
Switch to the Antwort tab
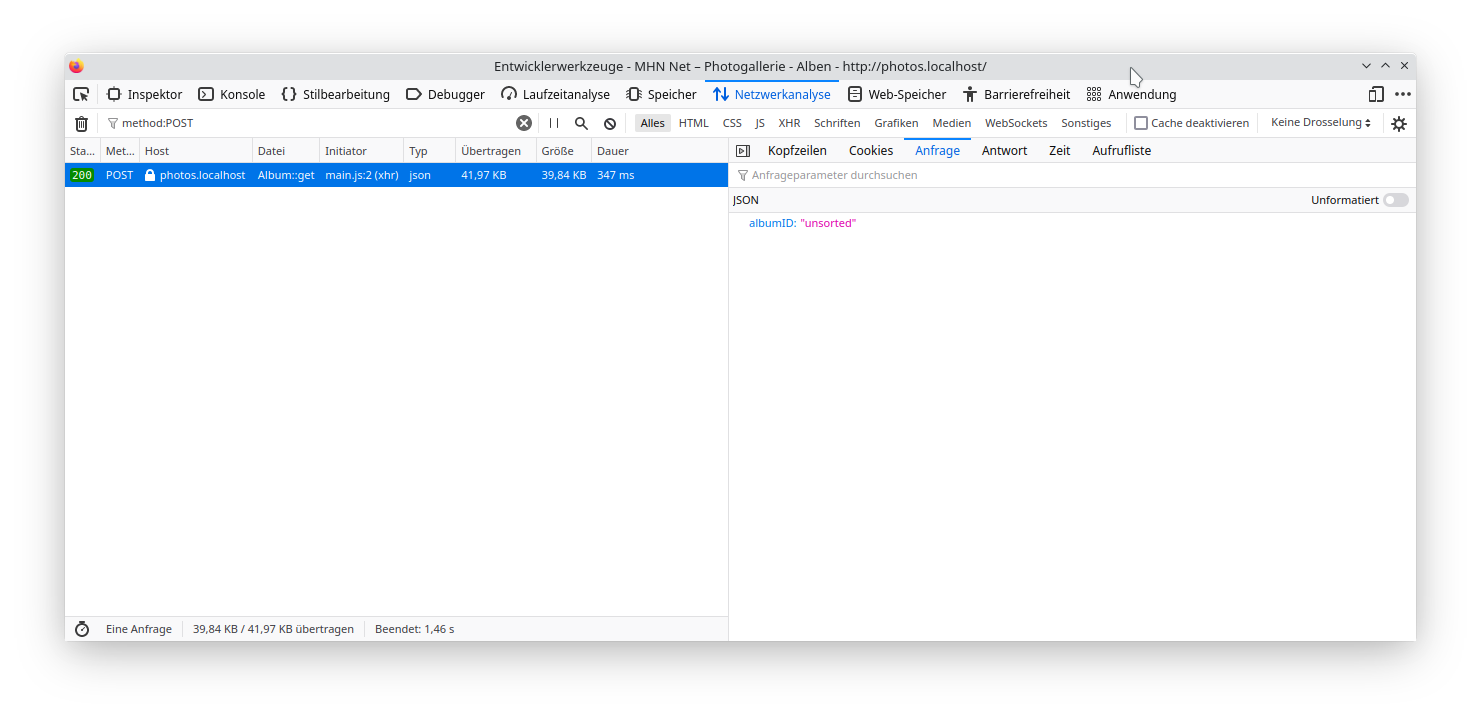1004,150
